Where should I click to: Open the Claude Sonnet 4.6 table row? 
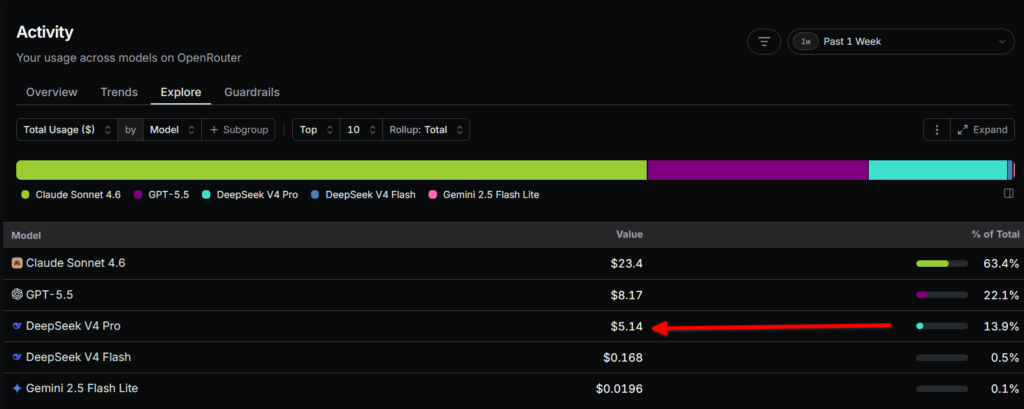(x=512, y=264)
